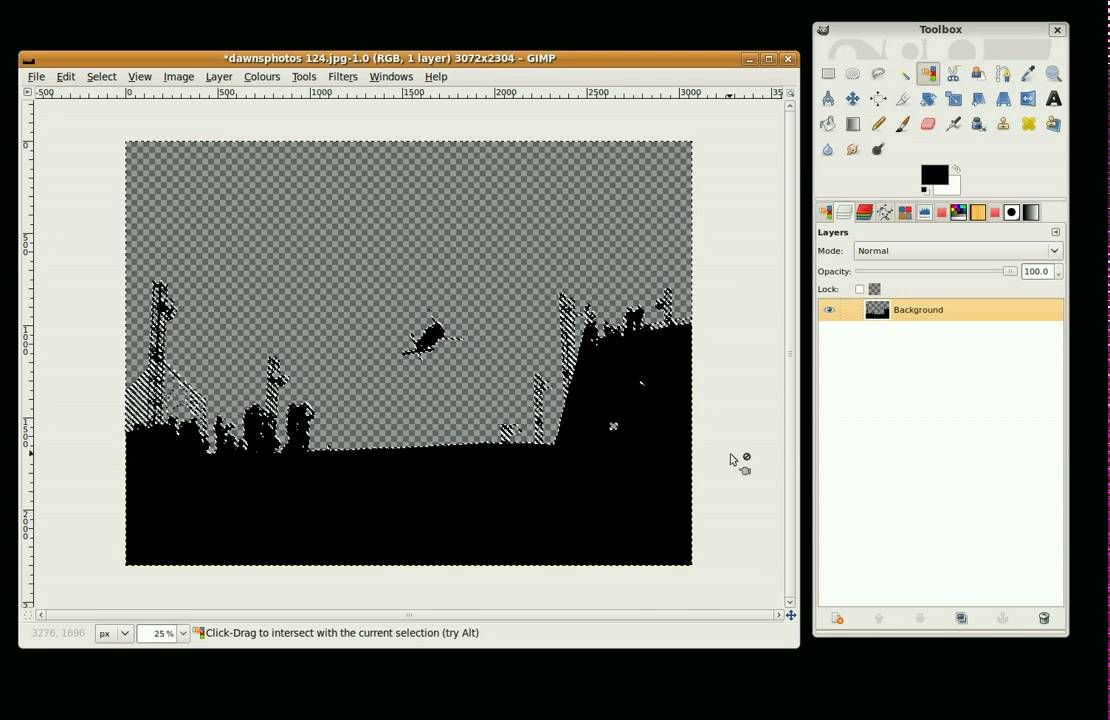Select the Foreground Select tool
The width and height of the screenshot is (1110, 720).
(x=978, y=74)
